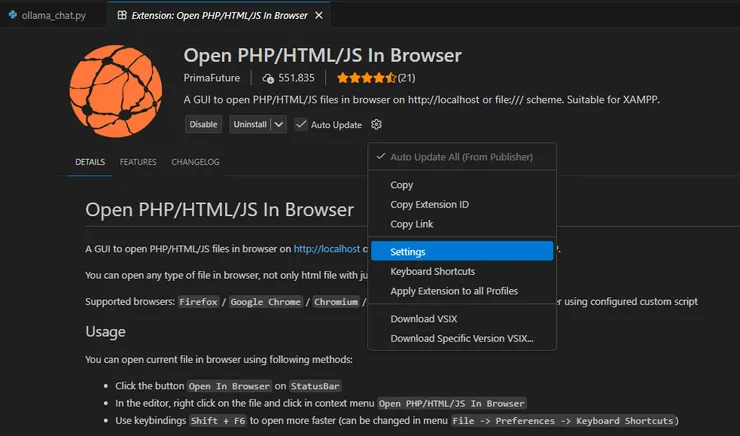This screenshot has width=740, height=436.
Task: Open the CHANGELOG tab
Action: coord(195,162)
